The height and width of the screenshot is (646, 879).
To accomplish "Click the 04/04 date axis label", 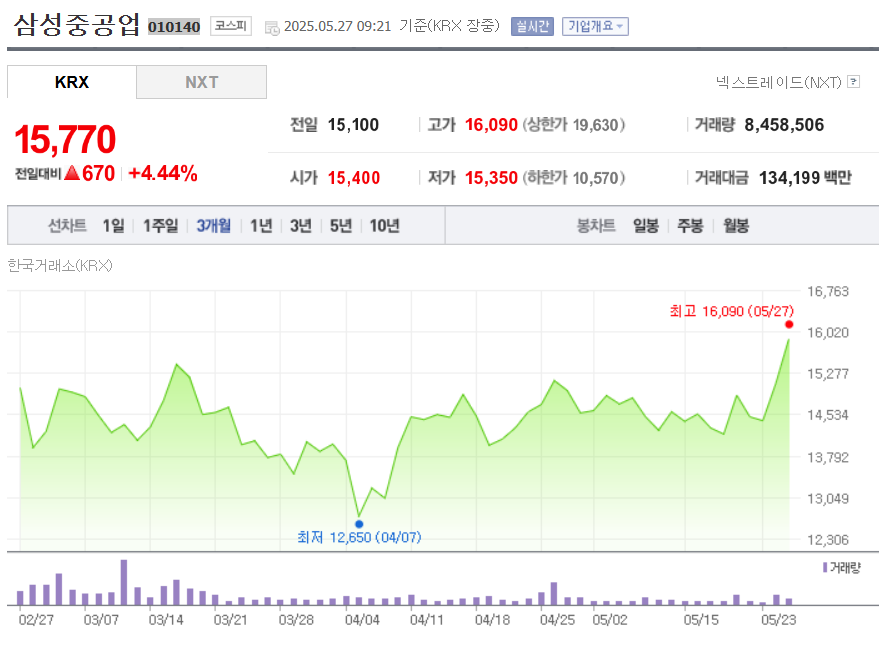I will [362, 620].
